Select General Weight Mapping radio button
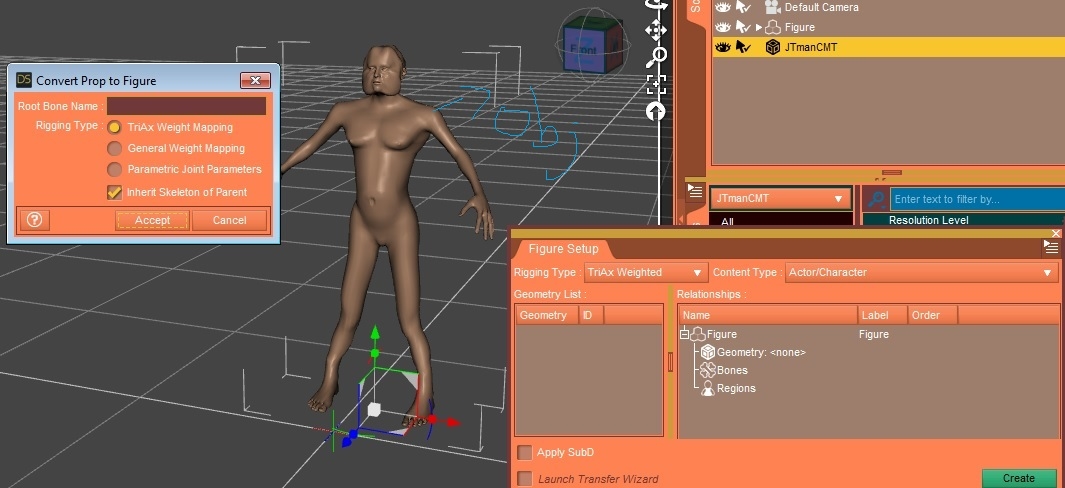 pyautogui.click(x=115, y=148)
